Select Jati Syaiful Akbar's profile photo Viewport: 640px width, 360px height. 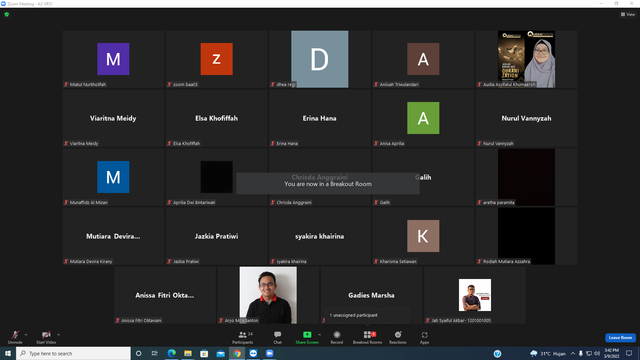click(475, 295)
